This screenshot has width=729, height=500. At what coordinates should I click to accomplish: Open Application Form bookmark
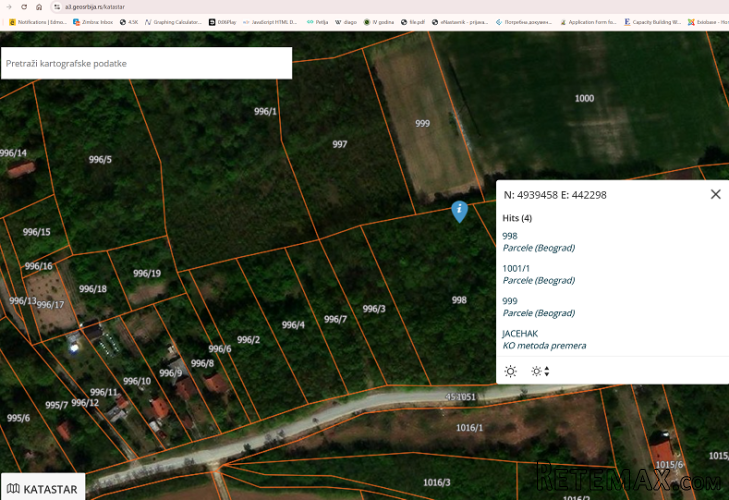click(588, 22)
